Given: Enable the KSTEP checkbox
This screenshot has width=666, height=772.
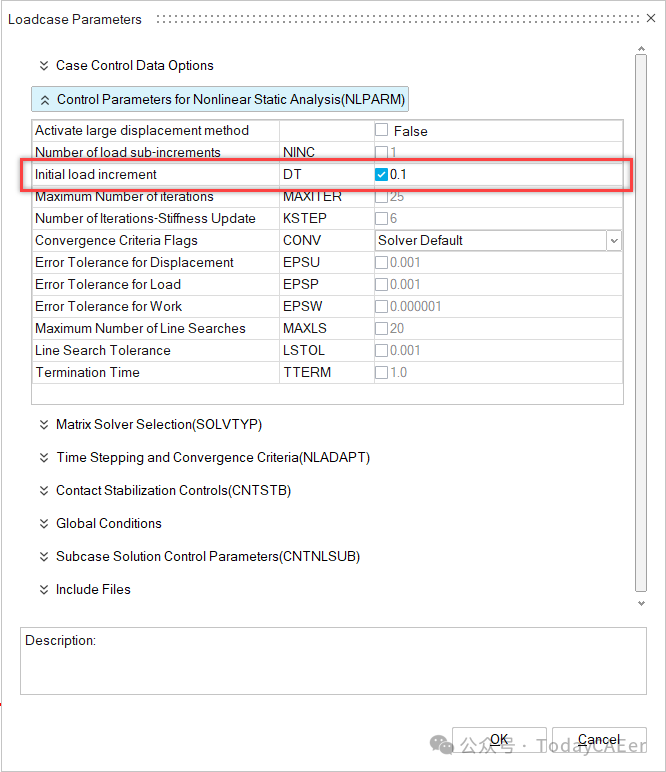Looking at the screenshot, I should tap(381, 218).
